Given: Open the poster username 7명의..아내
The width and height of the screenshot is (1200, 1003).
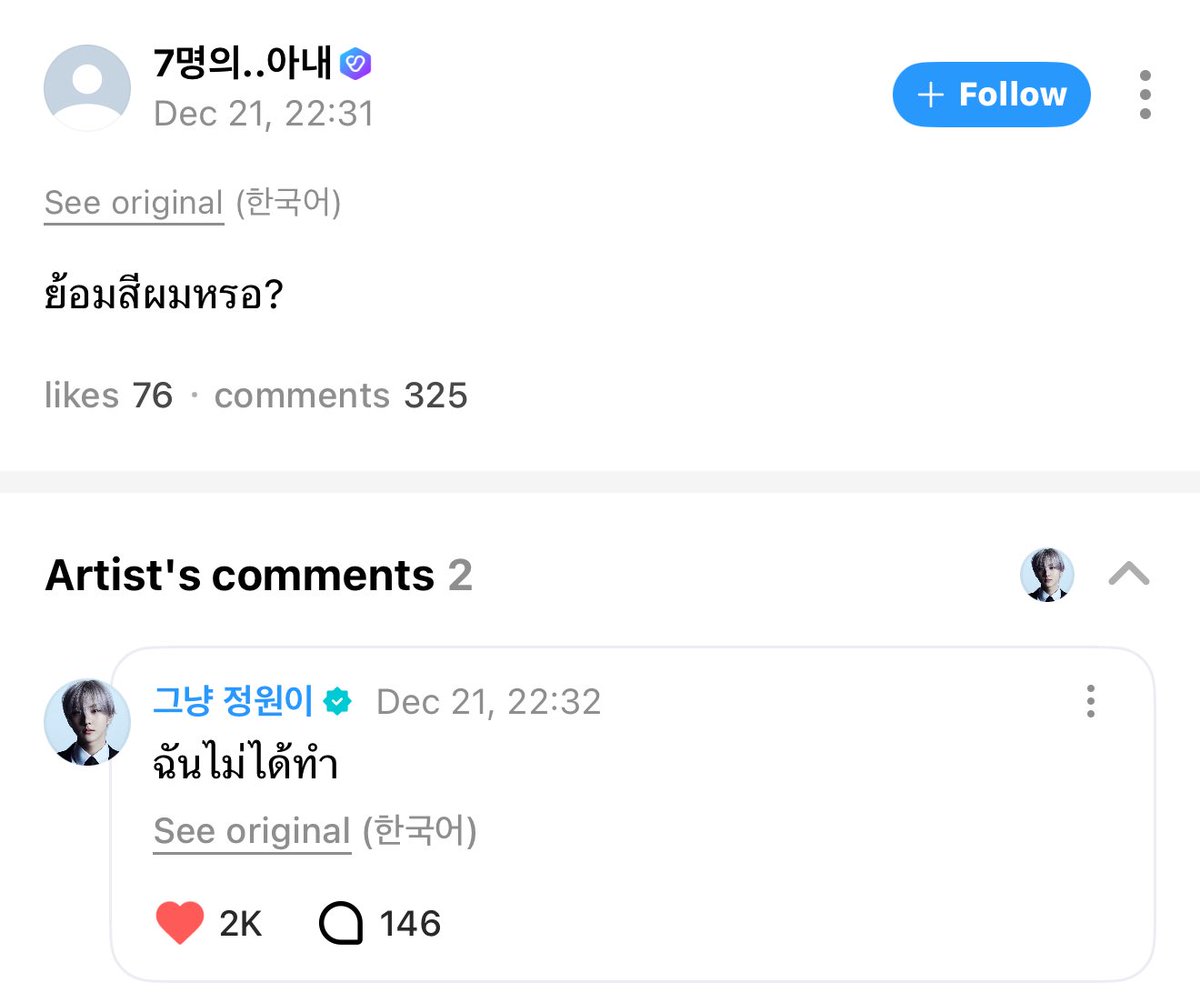Looking at the screenshot, I should (244, 66).
